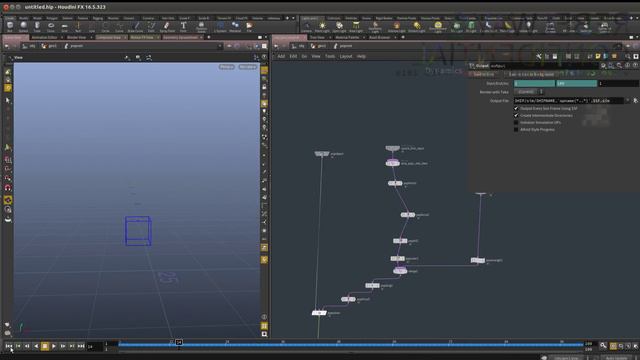
Task: Switch to the Geometry Spreadsheet tab
Action: (x=180, y=37)
